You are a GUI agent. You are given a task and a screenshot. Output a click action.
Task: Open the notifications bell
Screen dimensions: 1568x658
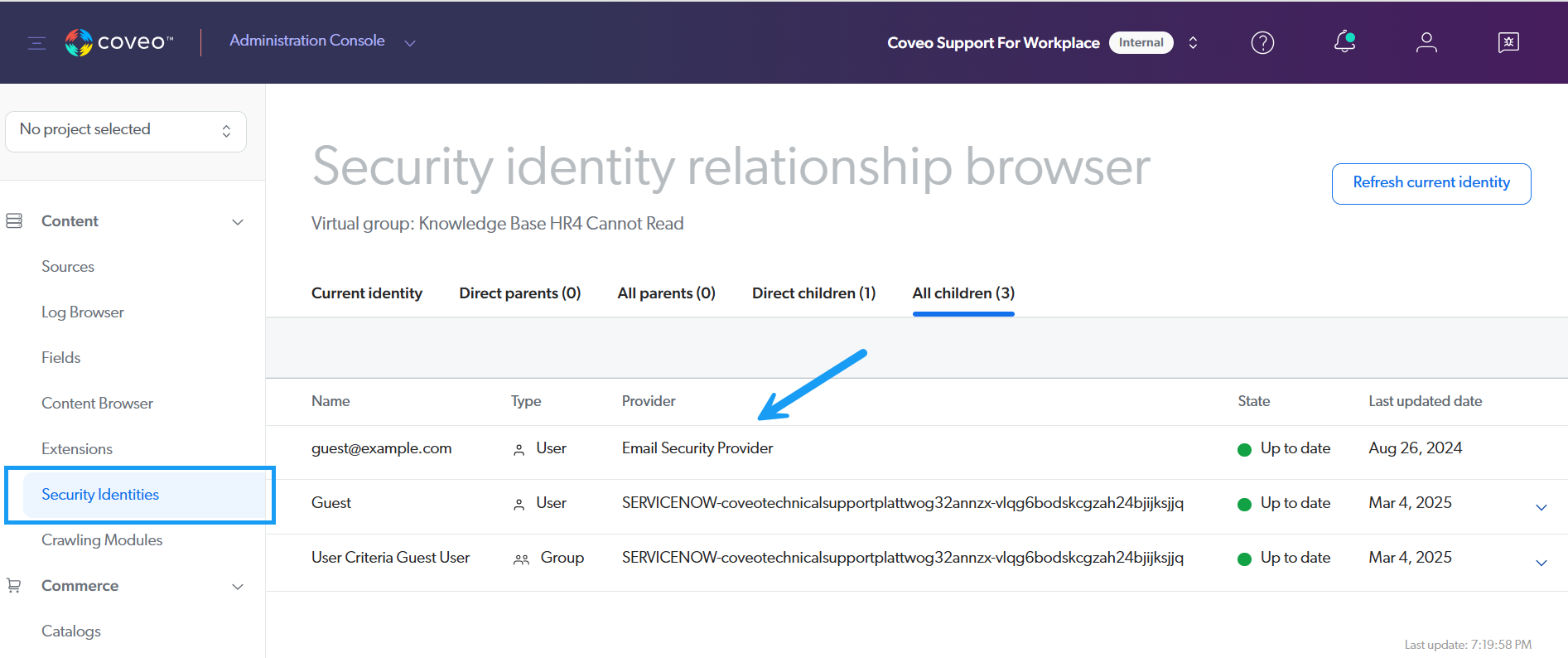pyautogui.click(x=1344, y=41)
